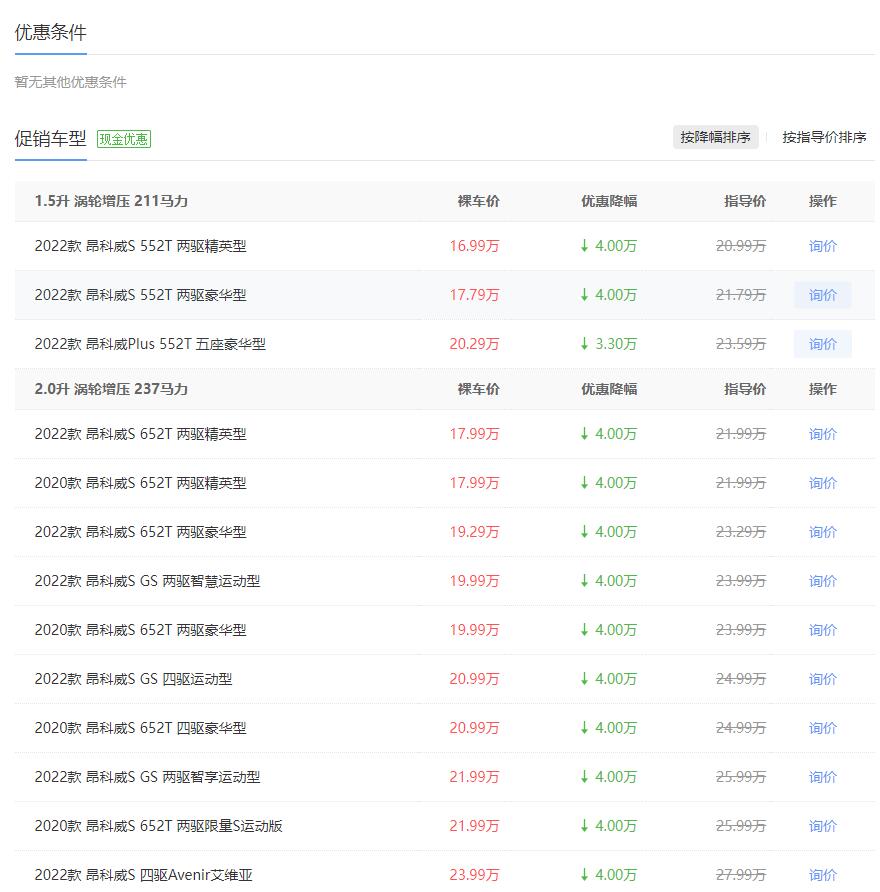Click 询价 for 四驱Avenir艾维亚
880x892 pixels.
point(823,874)
